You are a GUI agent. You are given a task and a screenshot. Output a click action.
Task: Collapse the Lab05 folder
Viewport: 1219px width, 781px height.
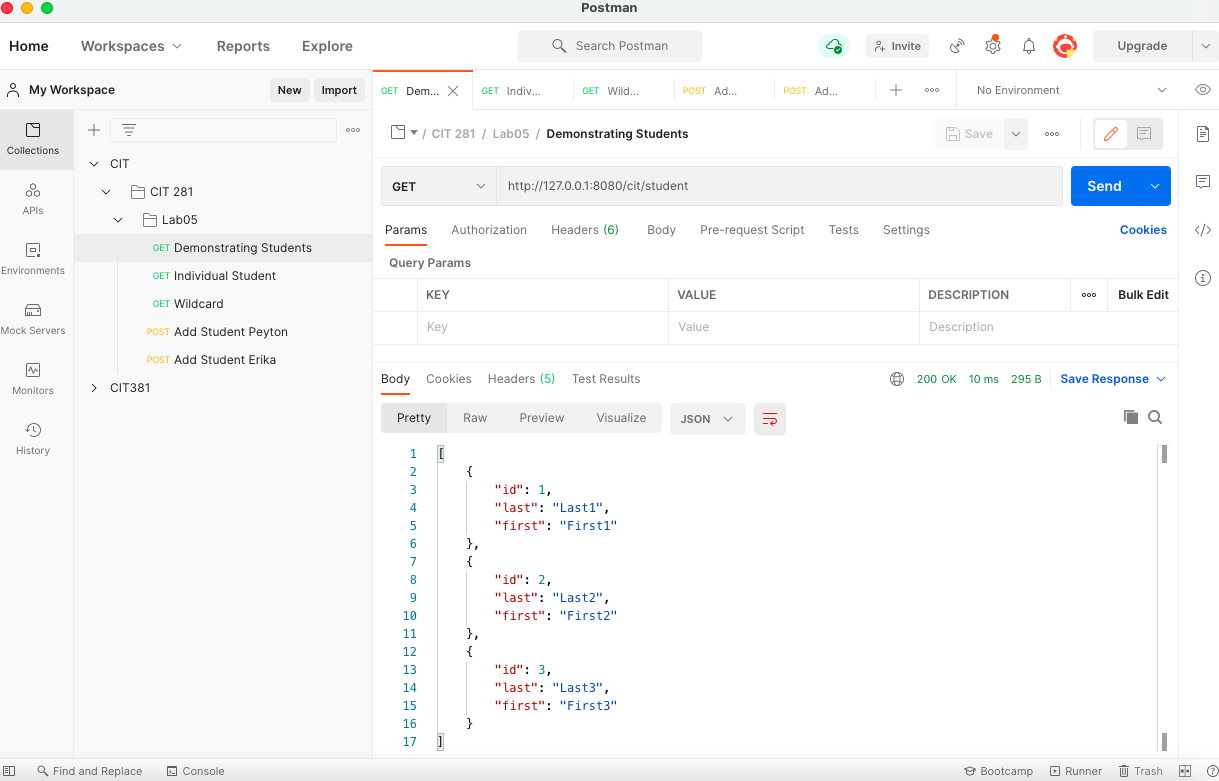pos(118,219)
